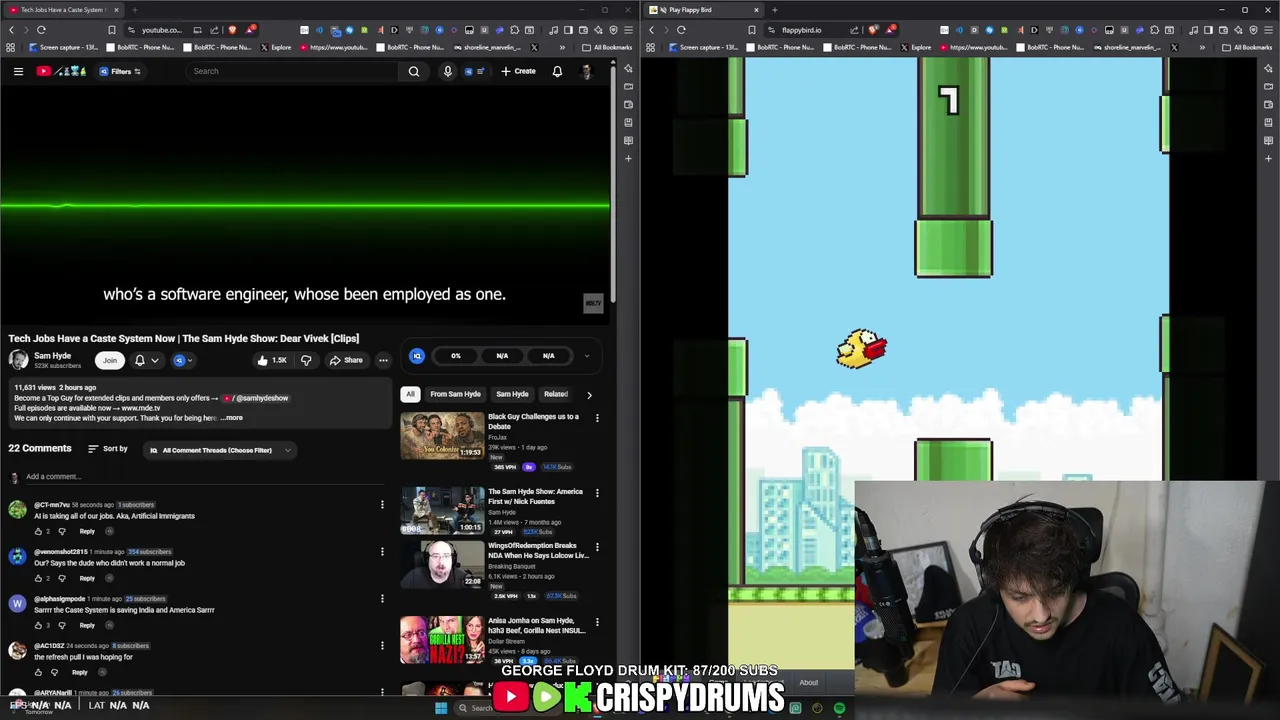
Task: Reload the Flappy Bird page
Action: click(x=681, y=30)
